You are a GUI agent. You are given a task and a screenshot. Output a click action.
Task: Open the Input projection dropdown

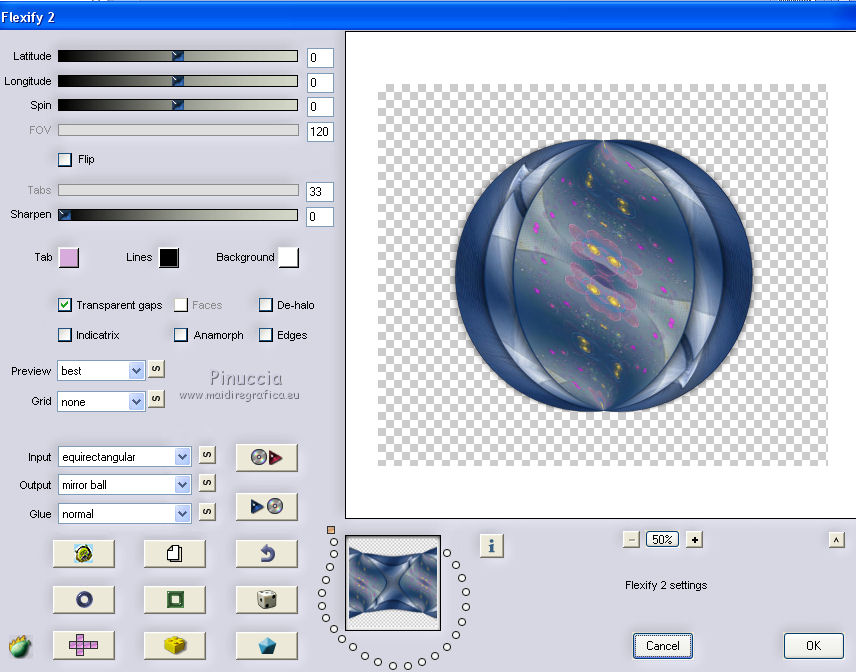tap(124, 457)
